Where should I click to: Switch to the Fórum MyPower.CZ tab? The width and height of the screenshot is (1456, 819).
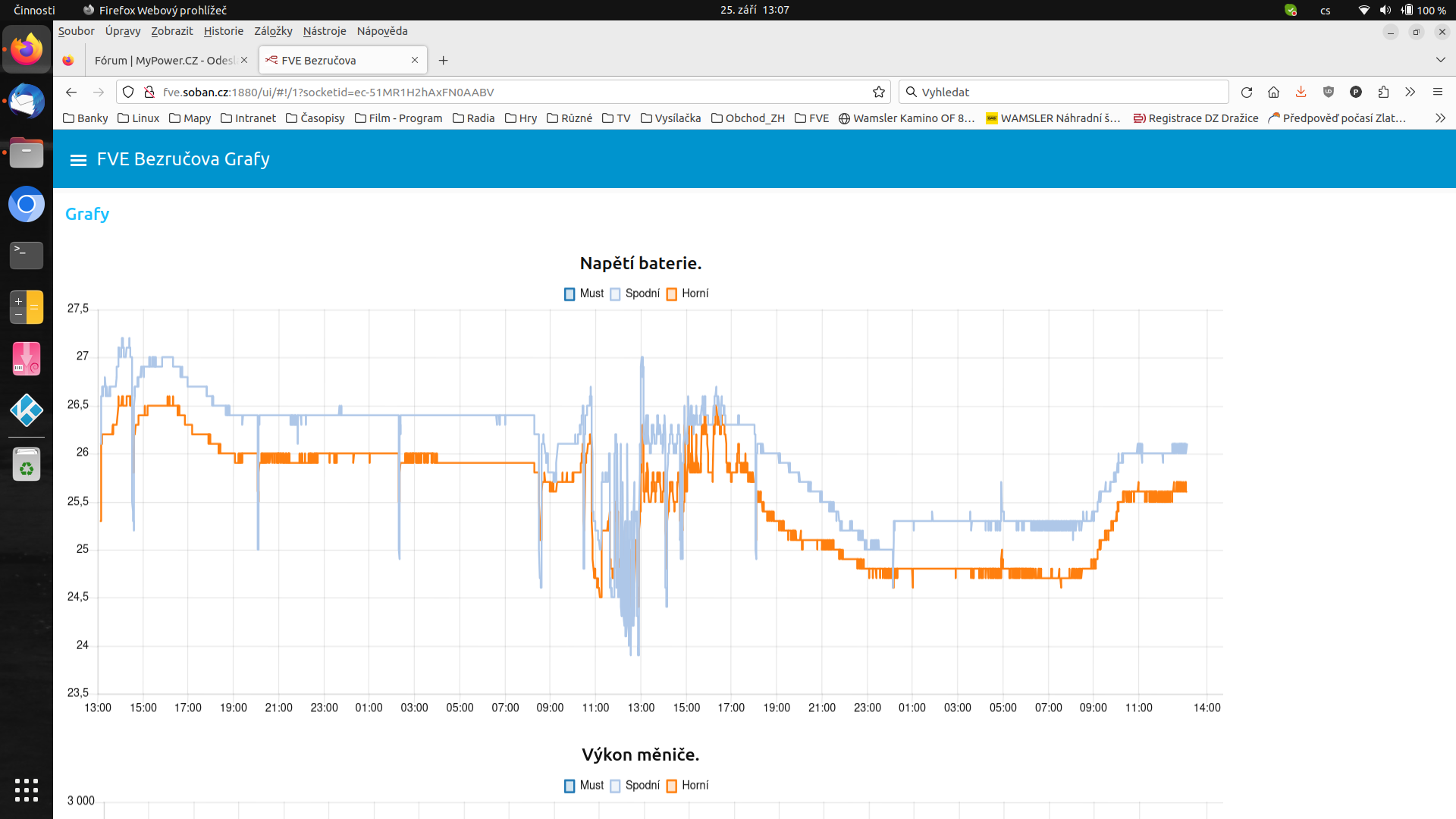163,61
